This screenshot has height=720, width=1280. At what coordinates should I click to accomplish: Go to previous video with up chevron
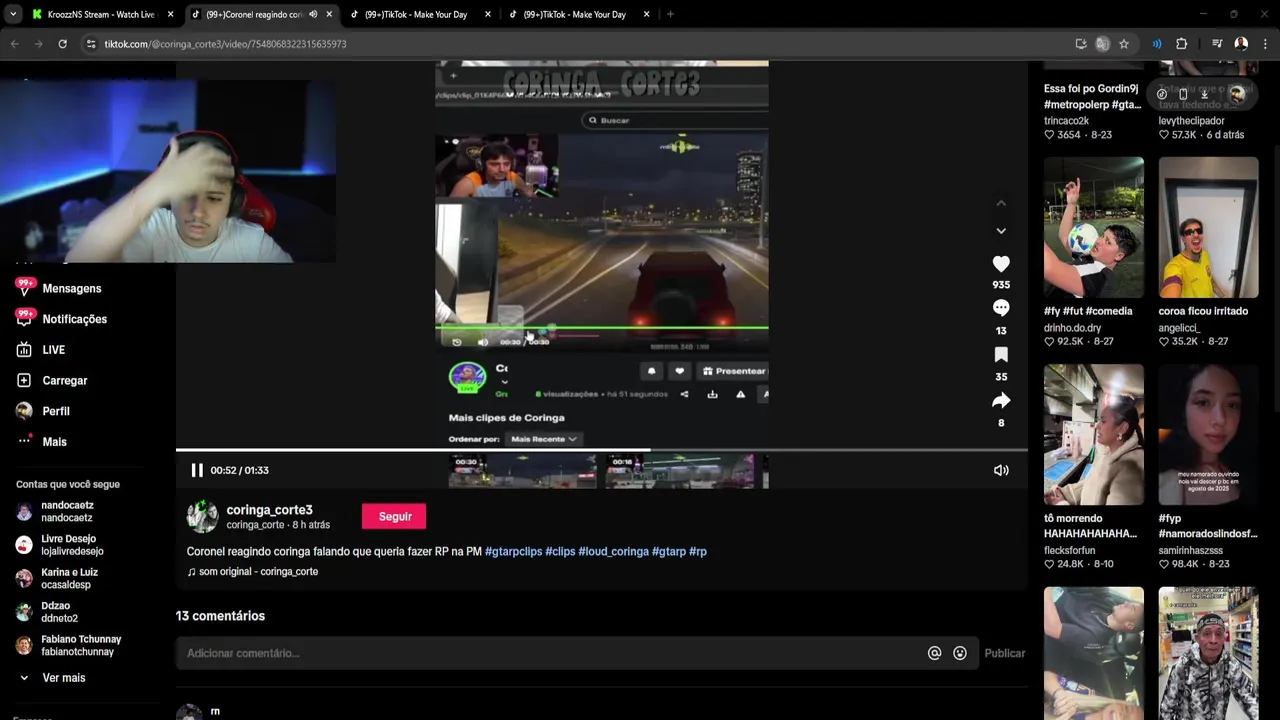(x=1001, y=203)
